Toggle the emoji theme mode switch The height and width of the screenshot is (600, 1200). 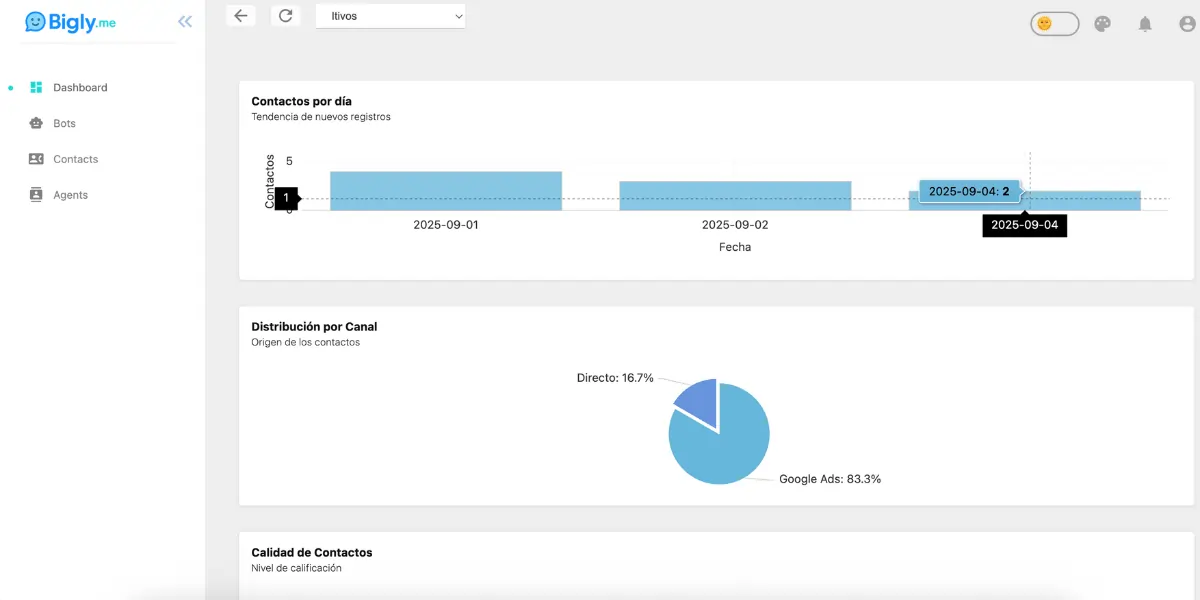(1054, 24)
